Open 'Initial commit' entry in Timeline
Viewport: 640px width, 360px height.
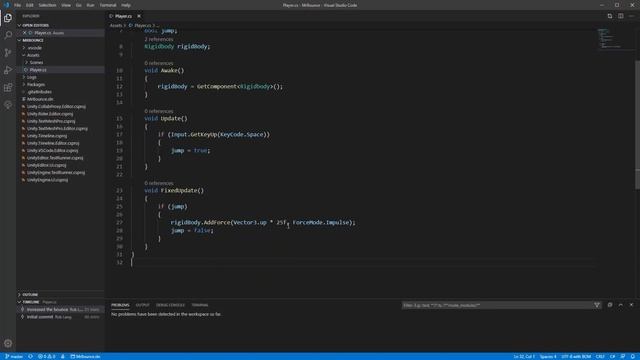tap(60, 317)
